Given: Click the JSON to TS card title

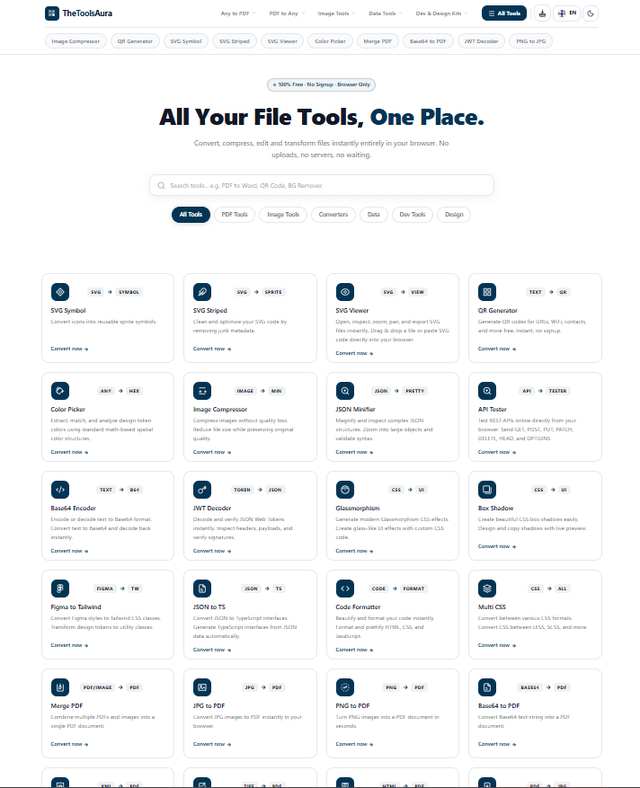Looking at the screenshot, I should click(x=209, y=607).
